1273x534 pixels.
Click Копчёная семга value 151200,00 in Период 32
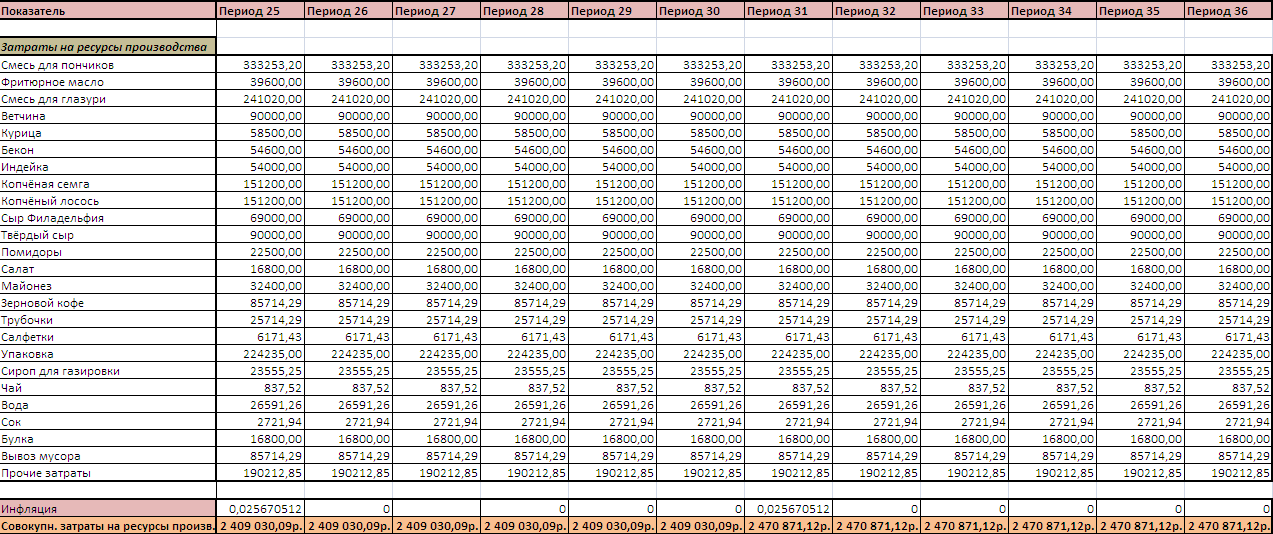pyautogui.click(x=876, y=184)
